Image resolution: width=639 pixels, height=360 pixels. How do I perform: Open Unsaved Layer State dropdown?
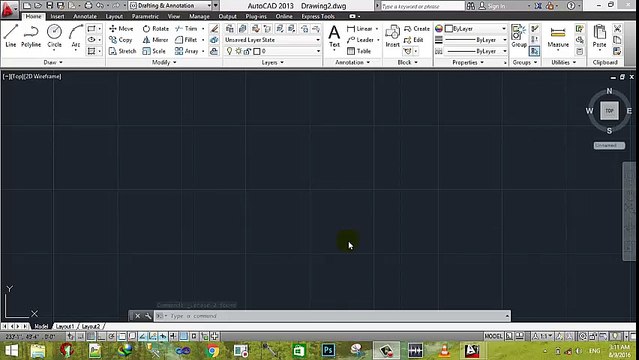pyautogui.click(x=272, y=40)
